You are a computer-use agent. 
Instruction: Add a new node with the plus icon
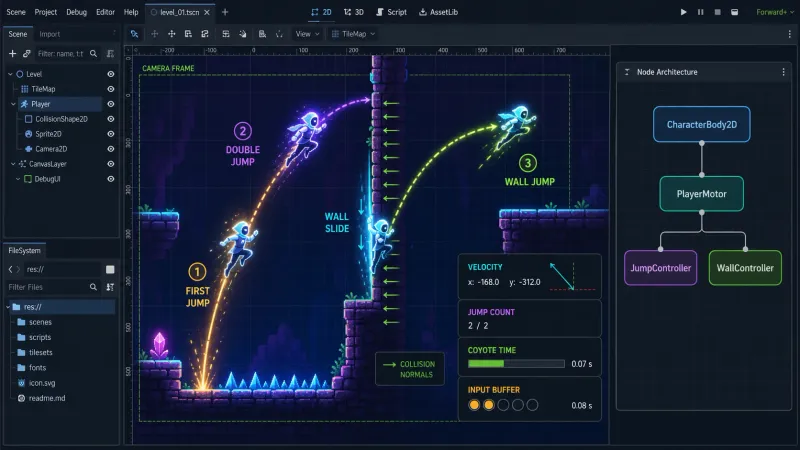12,54
